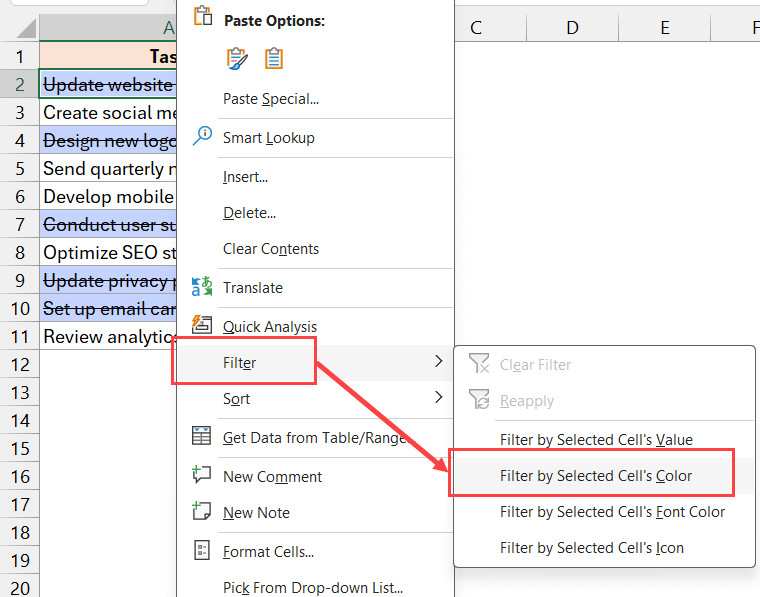Click the Translate icon
This screenshot has width=760, height=597.
click(x=202, y=287)
